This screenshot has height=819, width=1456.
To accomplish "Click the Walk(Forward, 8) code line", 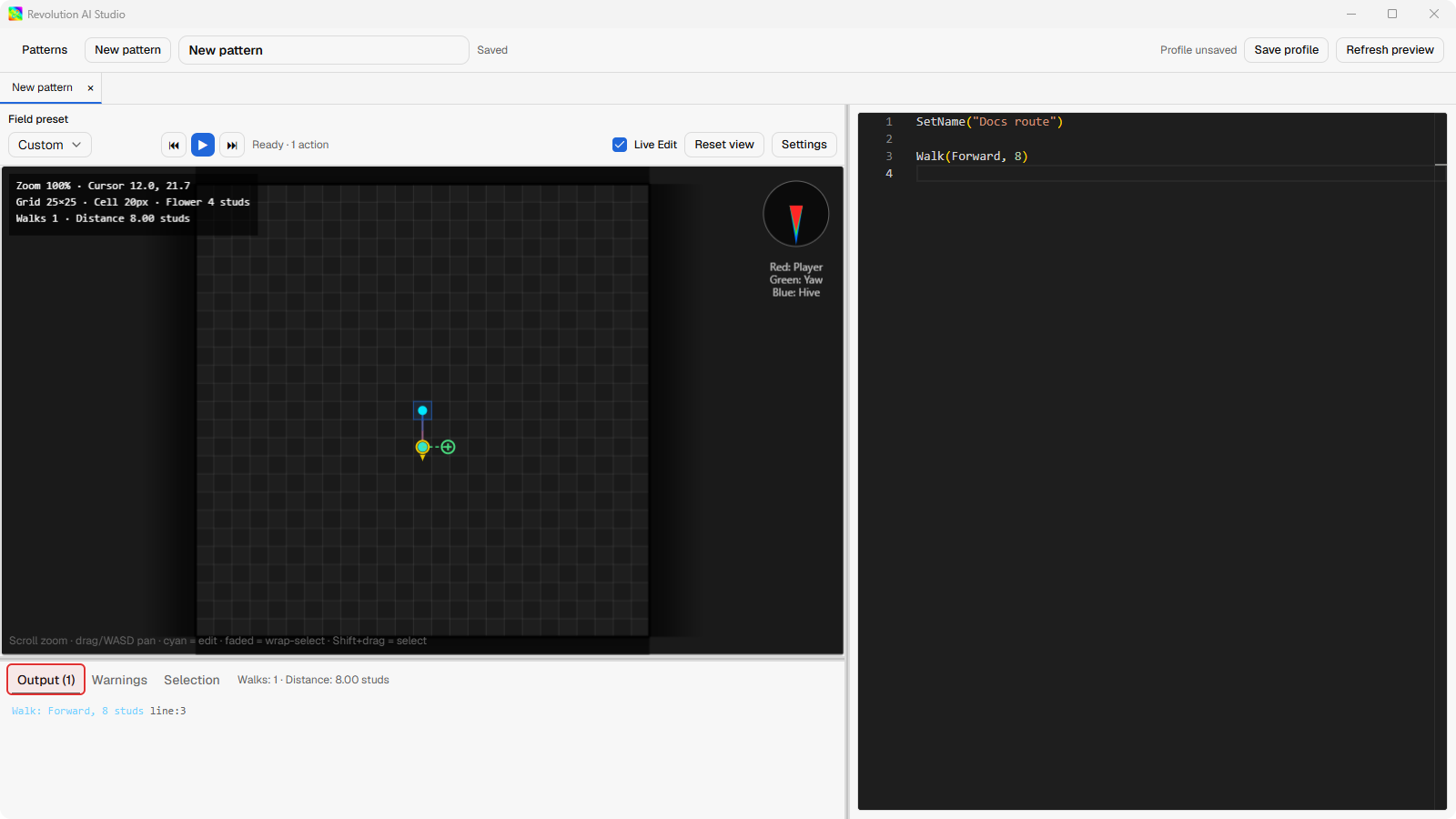I will coord(972,157).
